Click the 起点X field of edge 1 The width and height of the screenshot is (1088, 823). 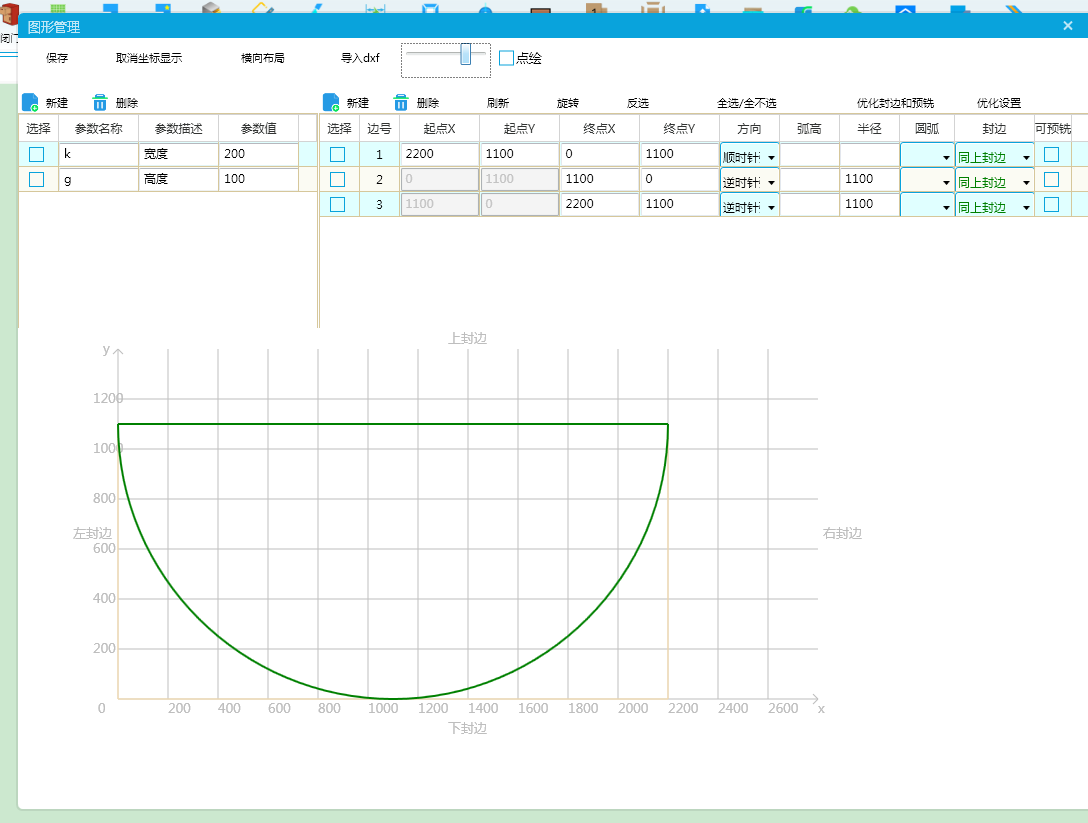click(x=439, y=154)
